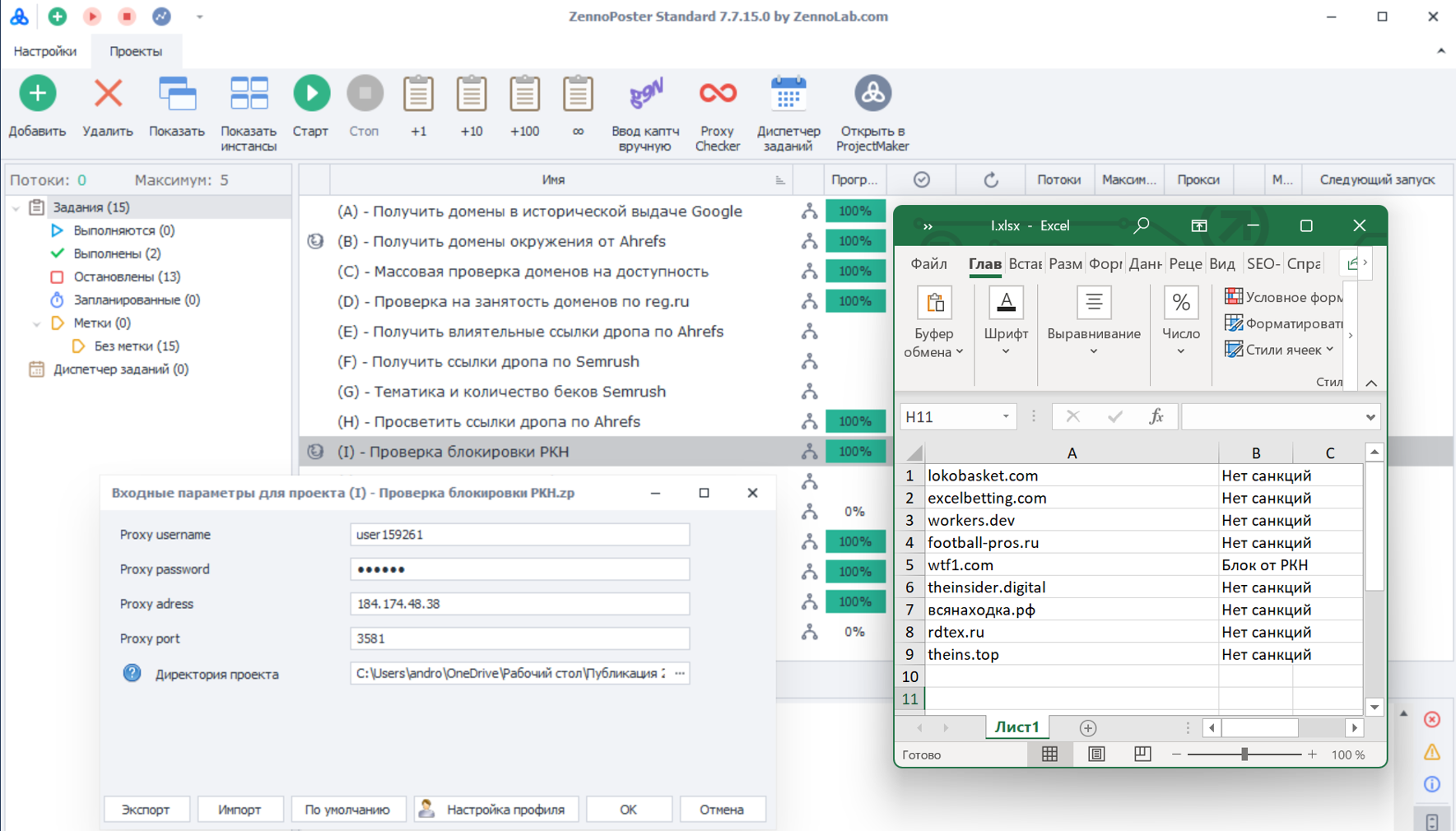Screen dimensions: 1456x831
Task: Open the Excel Вид ribbon tab
Action: pyautogui.click(x=1222, y=264)
